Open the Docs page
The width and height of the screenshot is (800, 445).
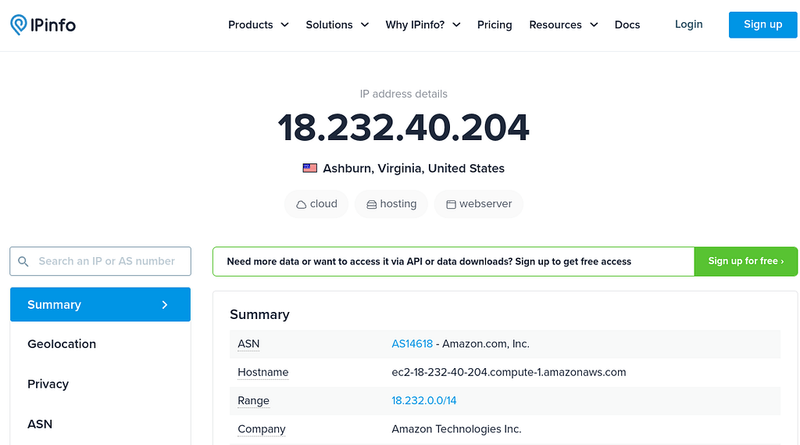pyautogui.click(x=627, y=24)
